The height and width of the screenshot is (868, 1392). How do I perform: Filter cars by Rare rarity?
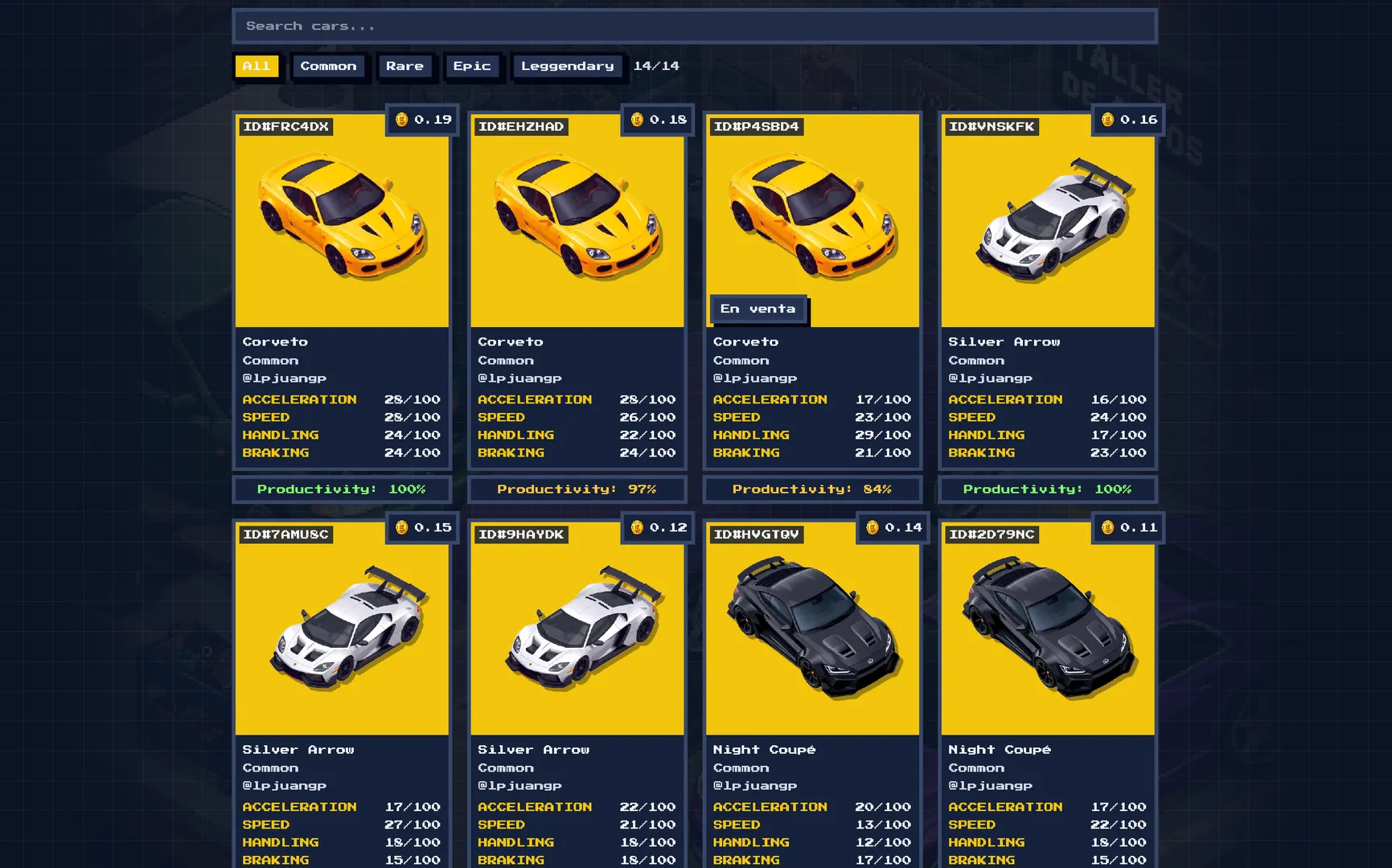click(404, 66)
